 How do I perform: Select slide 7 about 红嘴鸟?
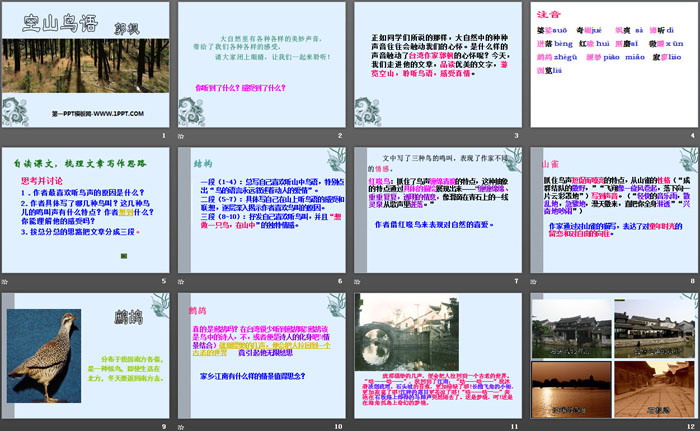pyautogui.click(x=438, y=210)
